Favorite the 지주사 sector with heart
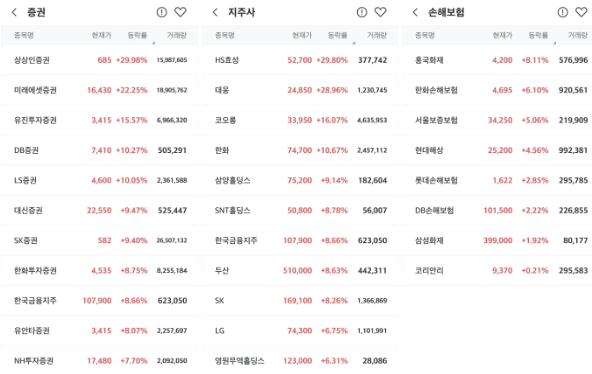The width and height of the screenshot is (592, 374). click(x=381, y=12)
